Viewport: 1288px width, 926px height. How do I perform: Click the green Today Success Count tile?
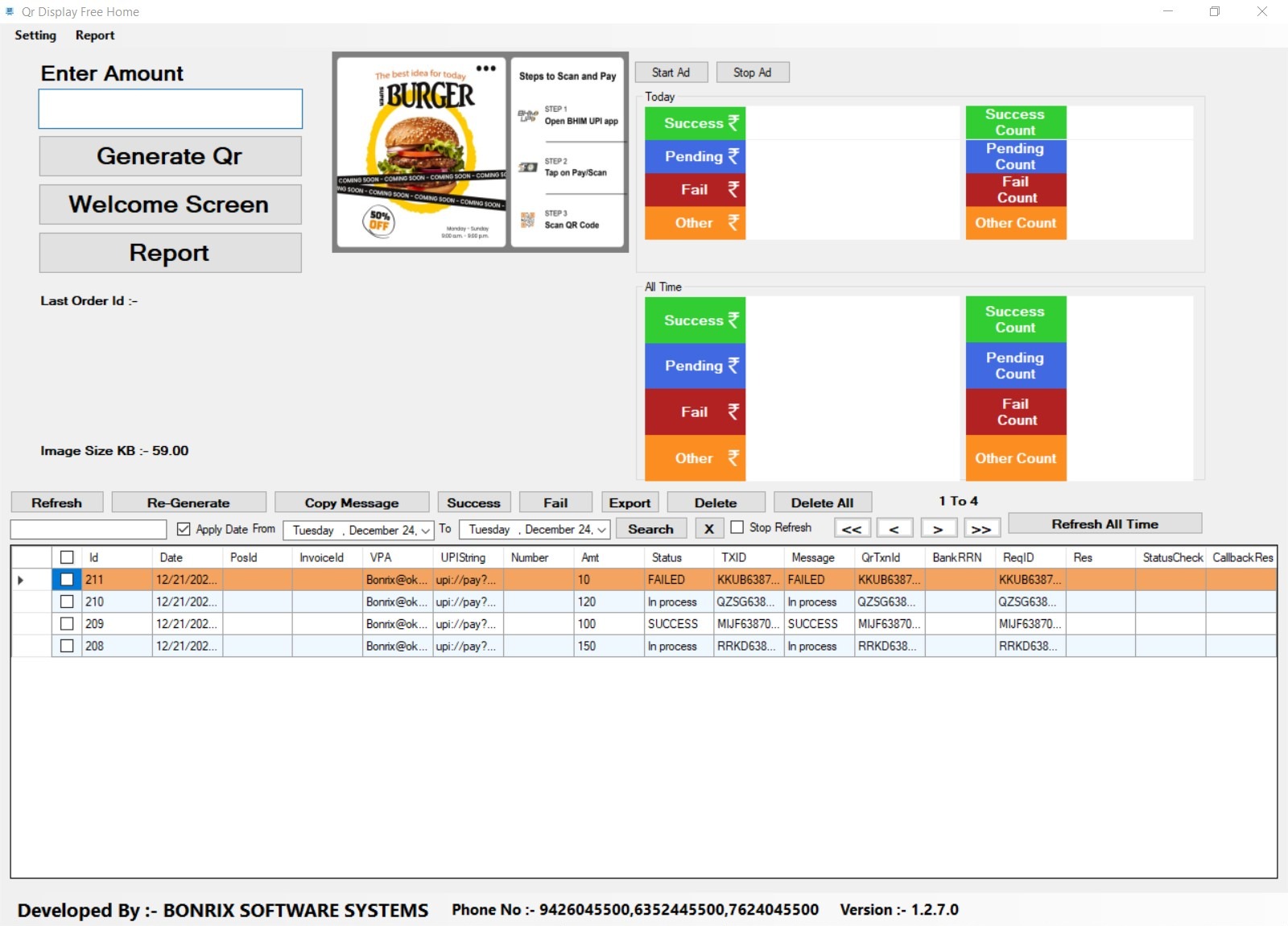pos(1015,122)
